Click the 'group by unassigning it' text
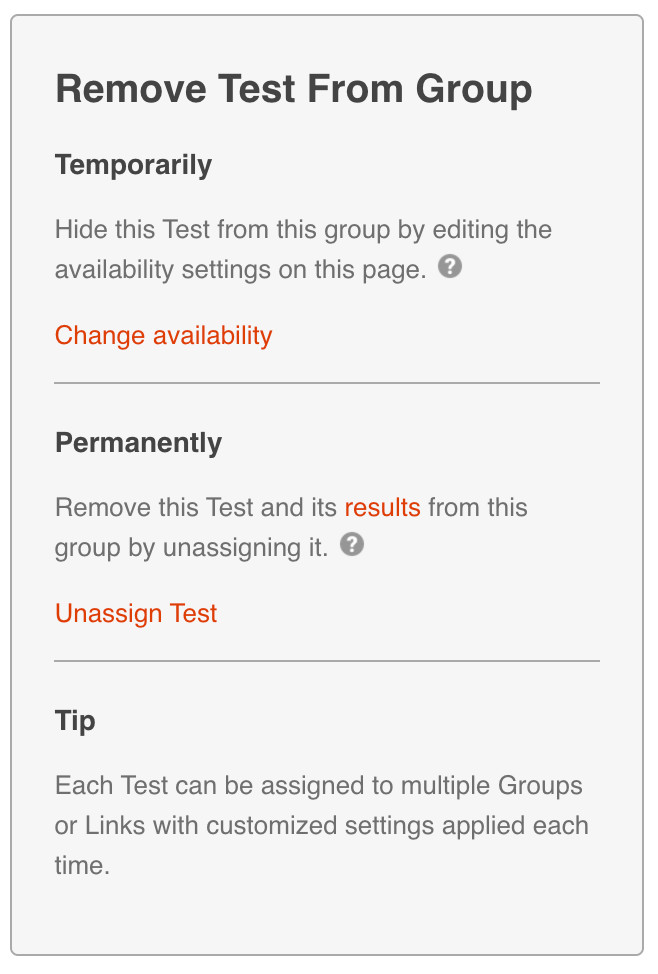Viewport: 658px width, 974px height. 192,548
